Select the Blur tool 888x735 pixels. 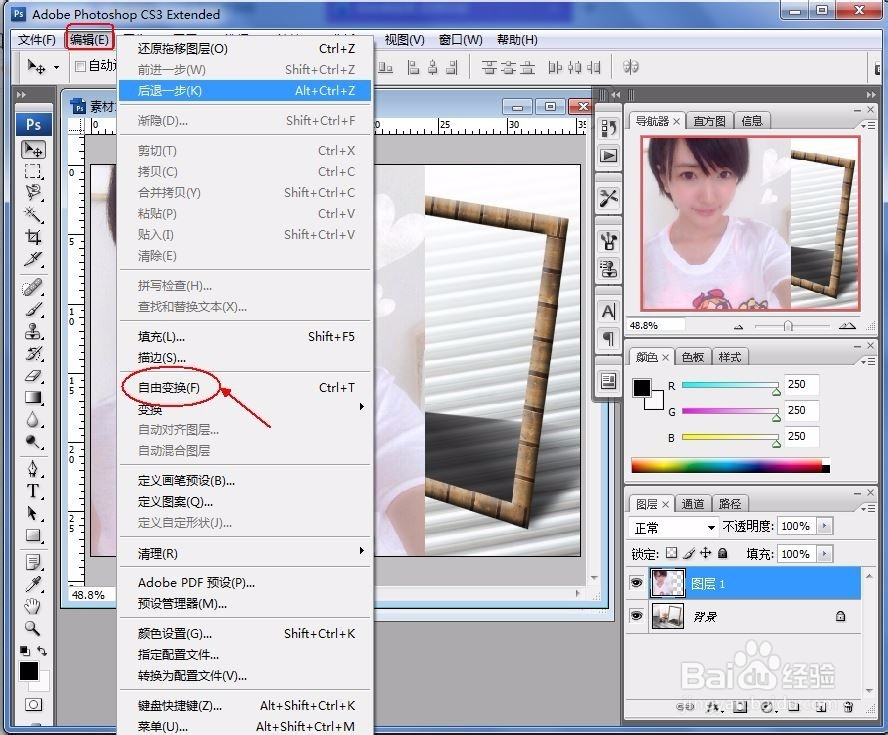(x=33, y=420)
